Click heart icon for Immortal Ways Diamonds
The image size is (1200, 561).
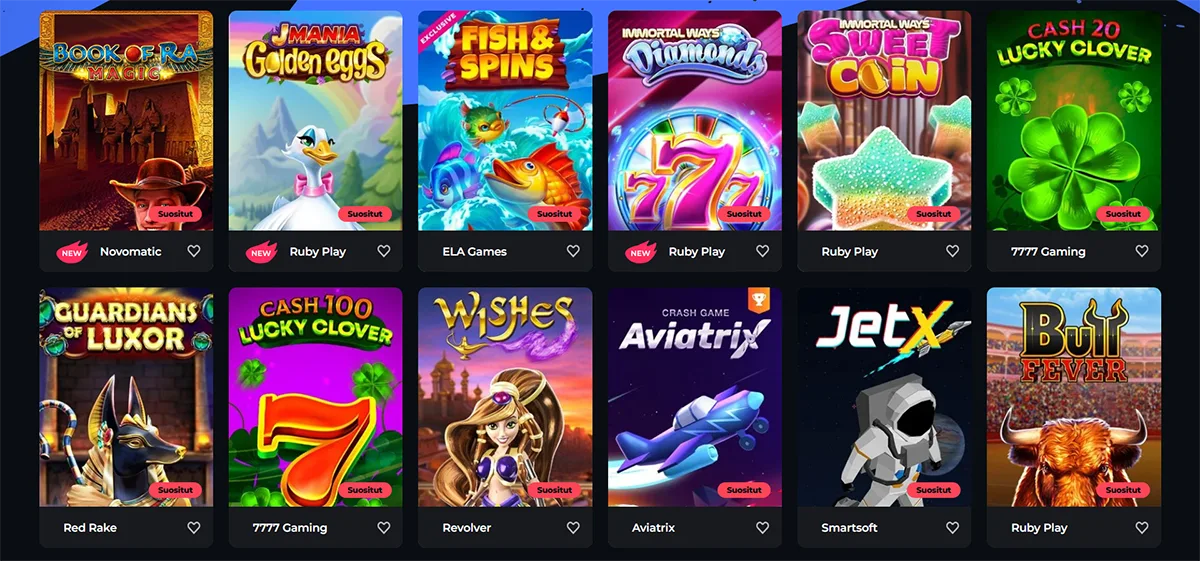[763, 252]
